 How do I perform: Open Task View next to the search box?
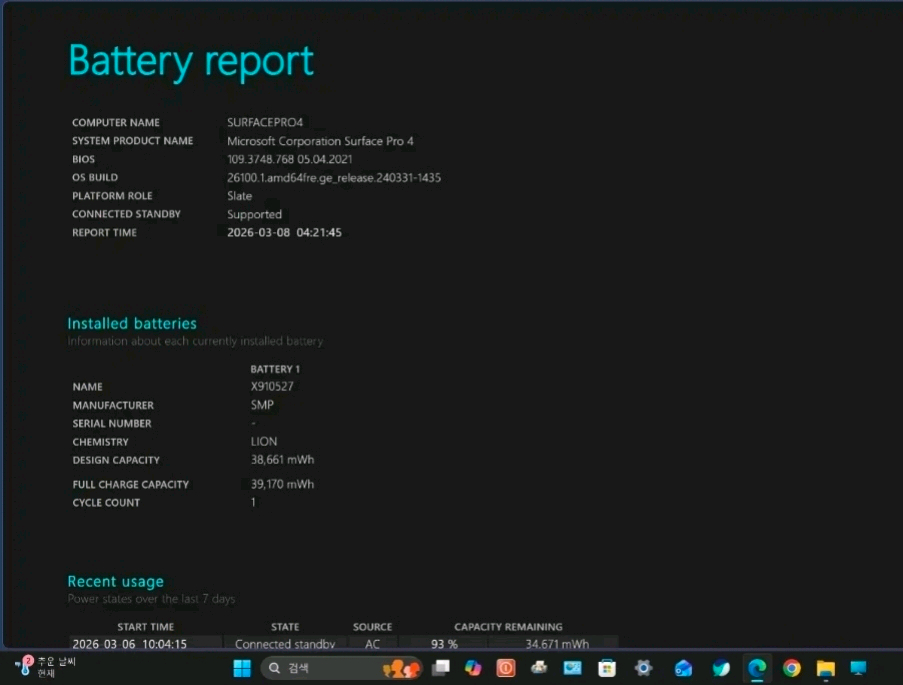coord(438,667)
